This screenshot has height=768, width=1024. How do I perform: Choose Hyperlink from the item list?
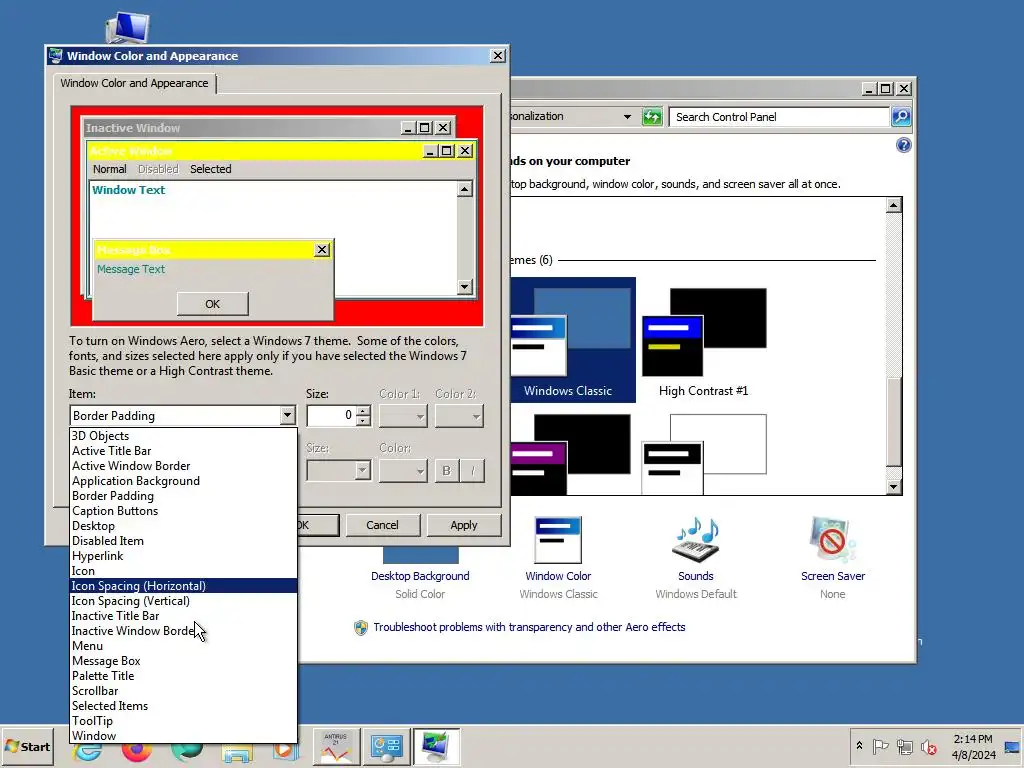[x=184, y=556]
